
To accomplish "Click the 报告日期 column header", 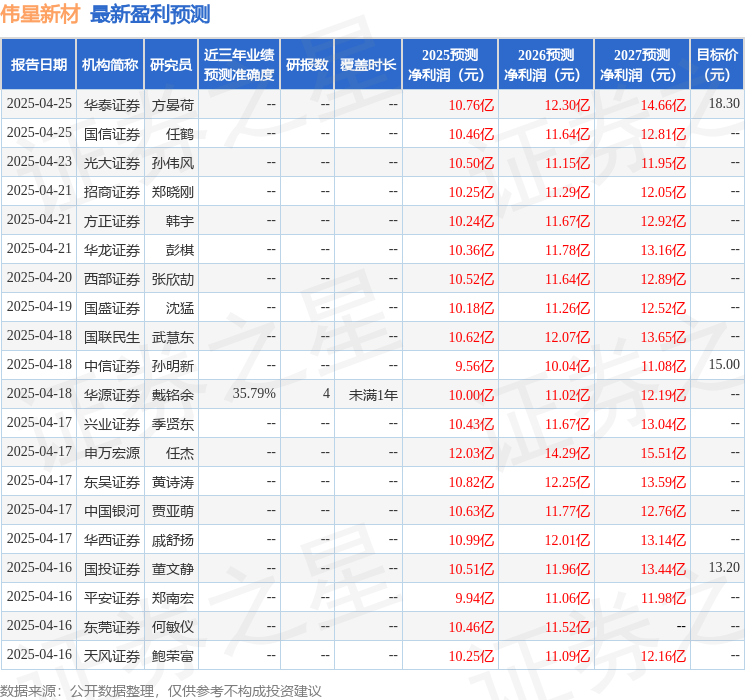I will pos(38,65).
